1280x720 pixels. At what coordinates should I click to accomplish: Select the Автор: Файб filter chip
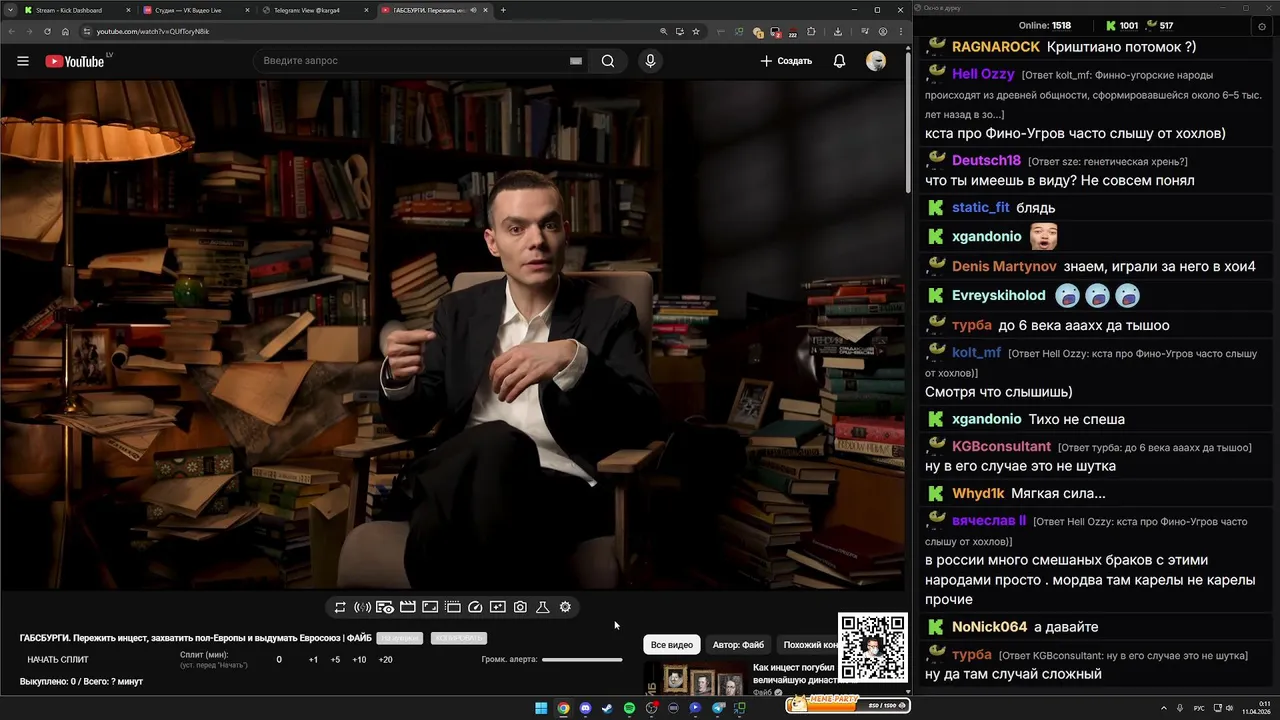click(738, 645)
